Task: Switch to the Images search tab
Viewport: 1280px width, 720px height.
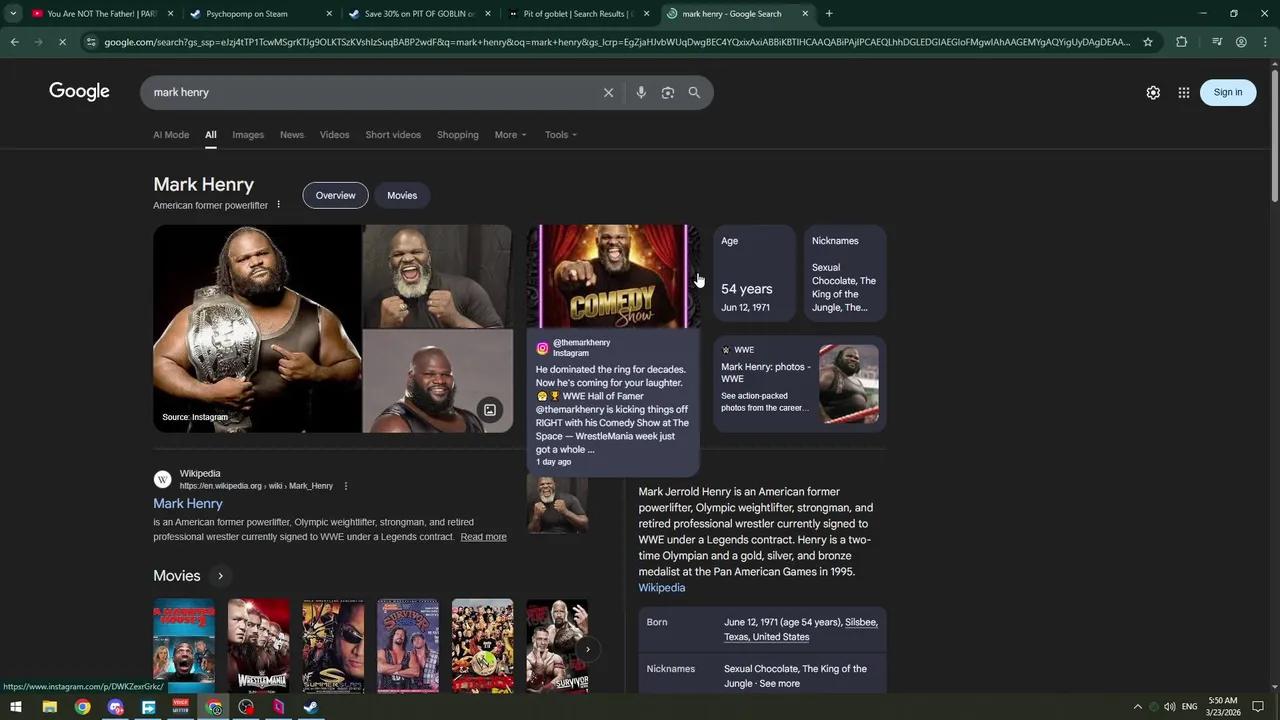Action: [x=248, y=135]
